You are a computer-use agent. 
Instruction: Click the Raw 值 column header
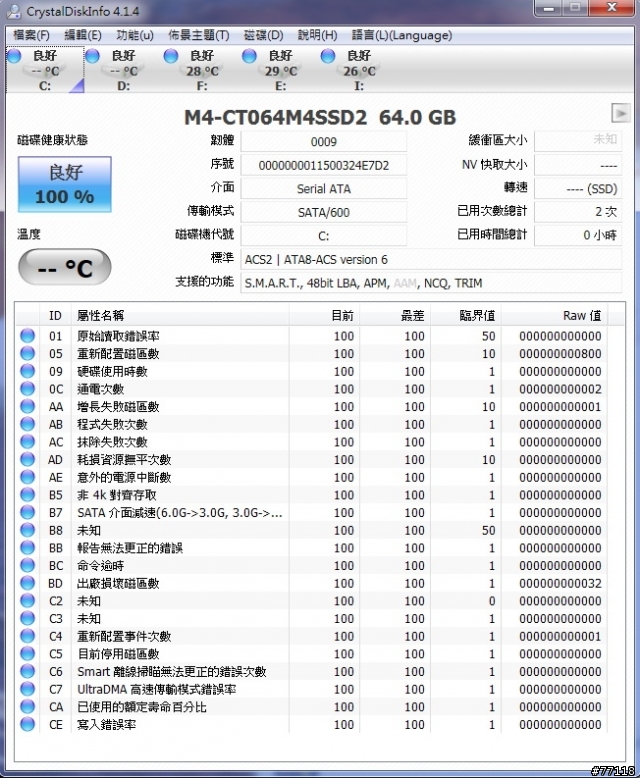pos(554,315)
